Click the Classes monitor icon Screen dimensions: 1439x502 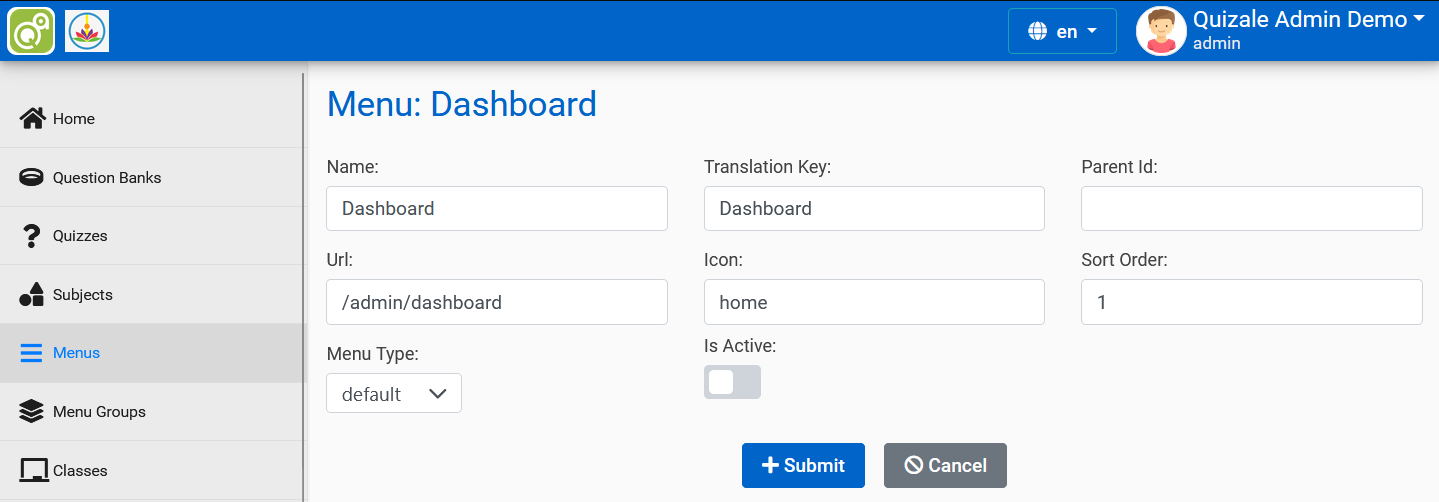click(32, 470)
